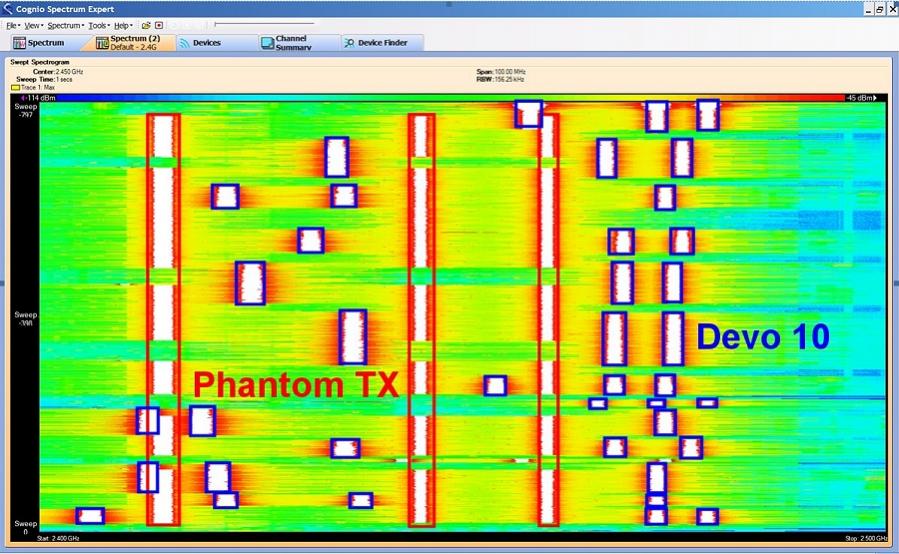Click the Cognio app icon in title bar
This screenshot has height=554, width=899.
pos(7,8)
